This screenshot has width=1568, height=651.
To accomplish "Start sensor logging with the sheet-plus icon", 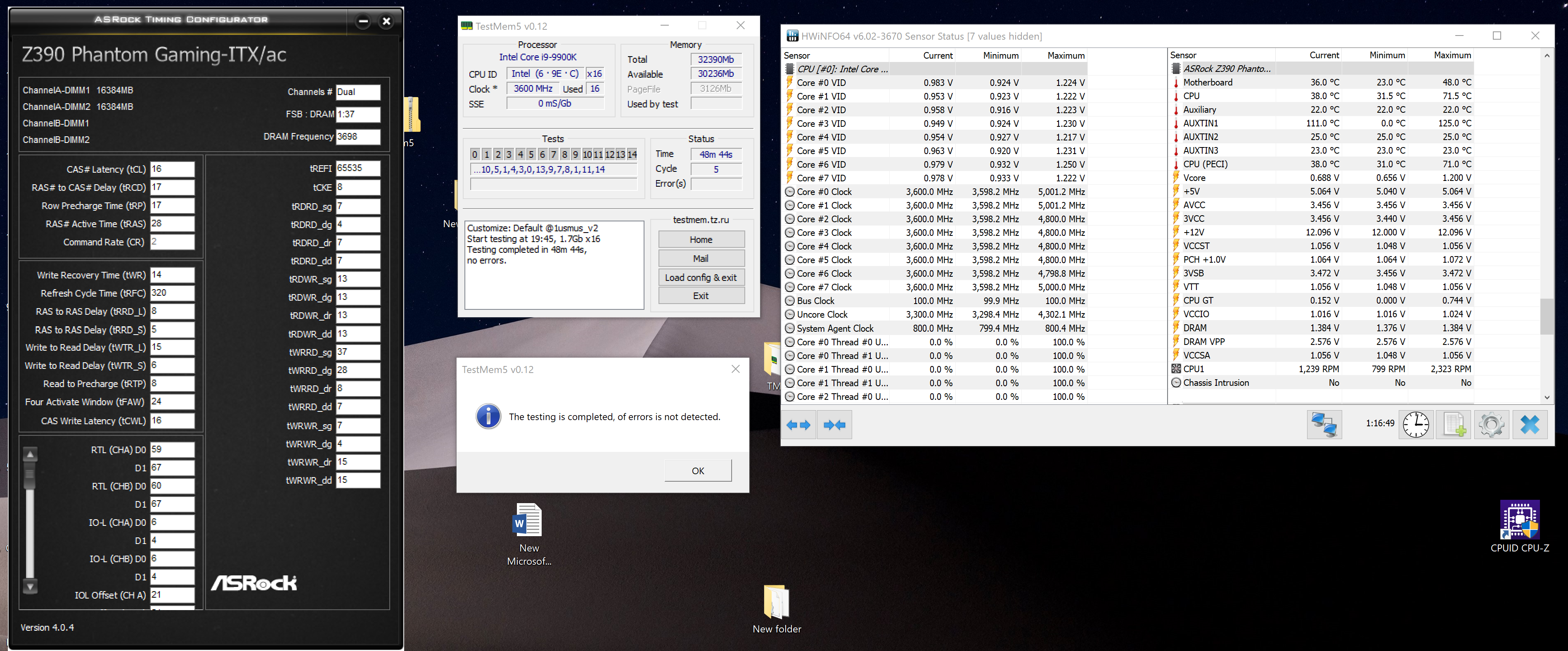I will tap(1454, 425).
